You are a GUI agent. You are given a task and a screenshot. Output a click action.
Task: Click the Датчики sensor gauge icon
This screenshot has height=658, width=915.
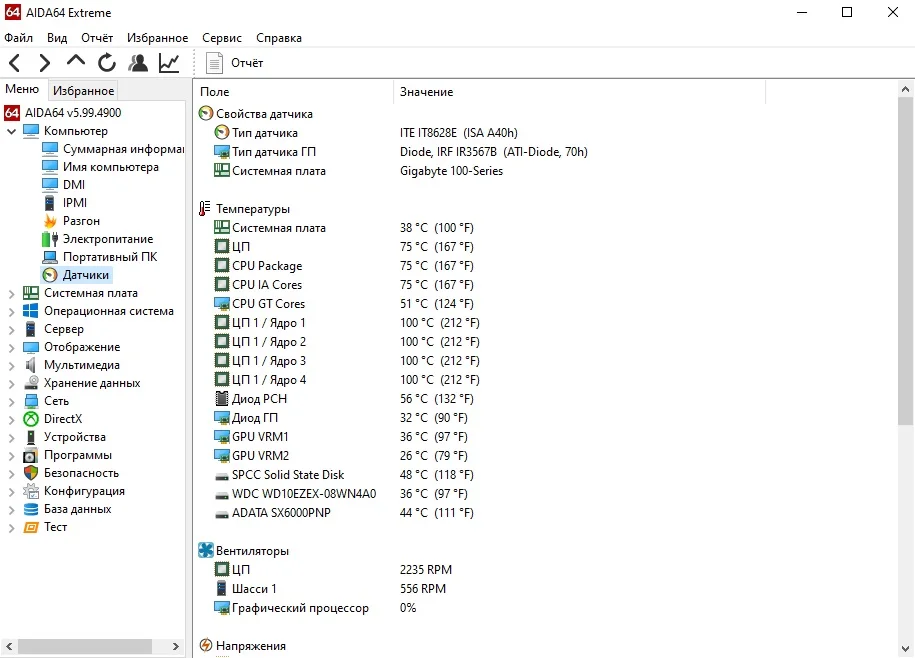click(x=50, y=275)
